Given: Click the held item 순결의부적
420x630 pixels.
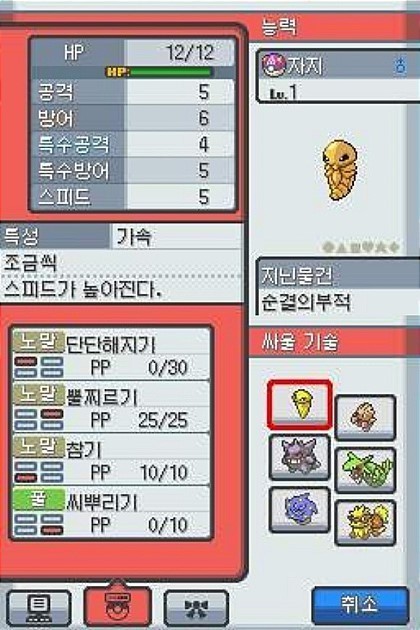Looking at the screenshot, I should [305, 303].
